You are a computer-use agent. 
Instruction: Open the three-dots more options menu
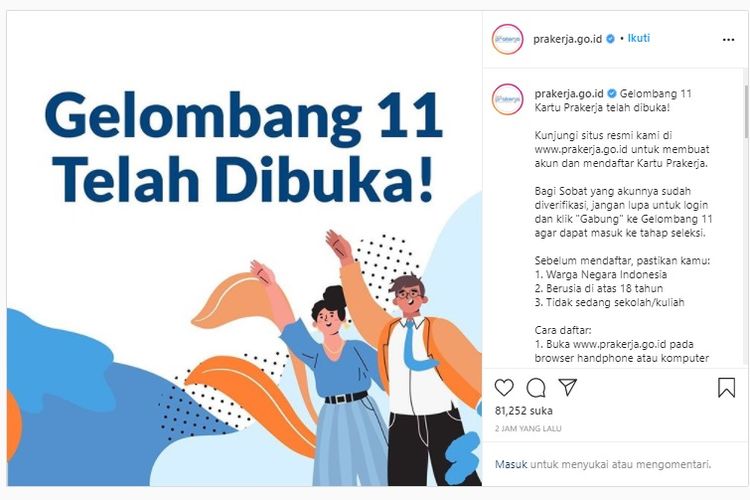(728, 40)
